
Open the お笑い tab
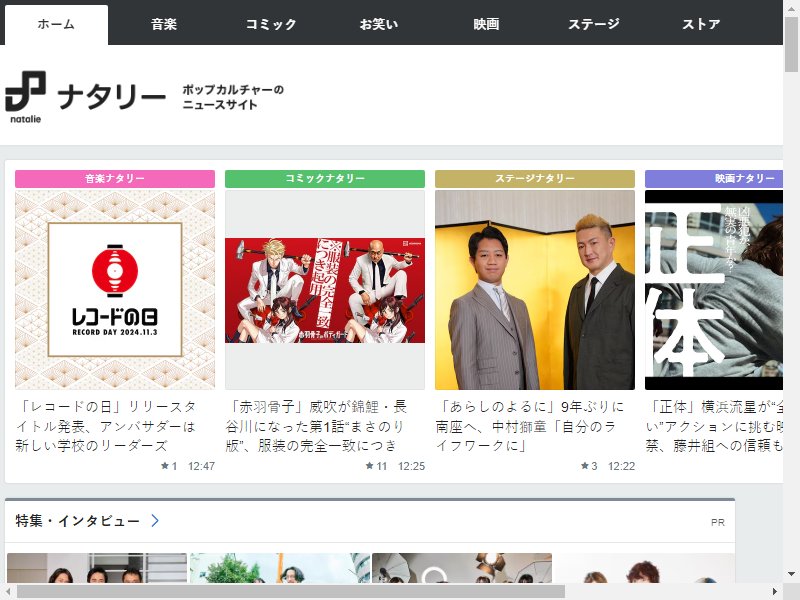click(379, 24)
